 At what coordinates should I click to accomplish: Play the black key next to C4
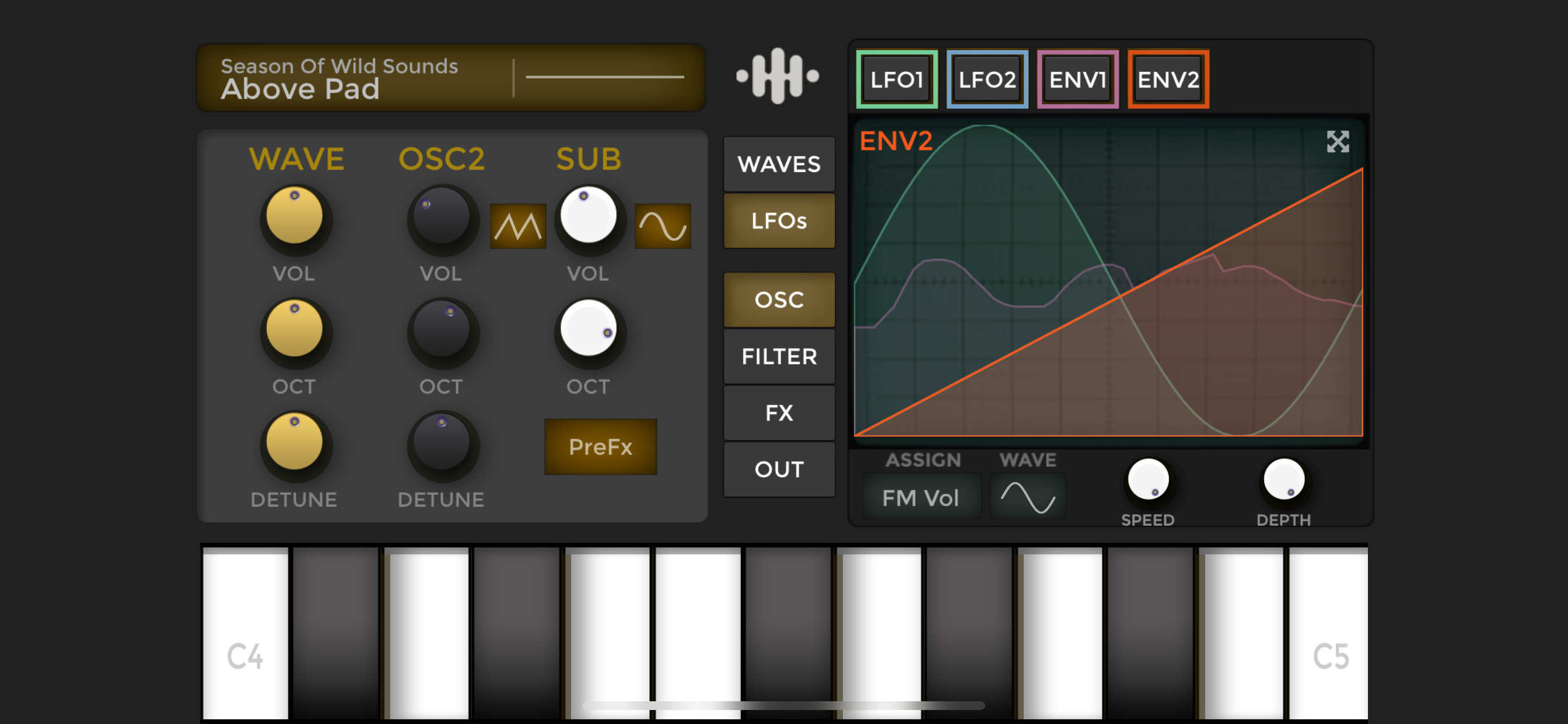335,632
